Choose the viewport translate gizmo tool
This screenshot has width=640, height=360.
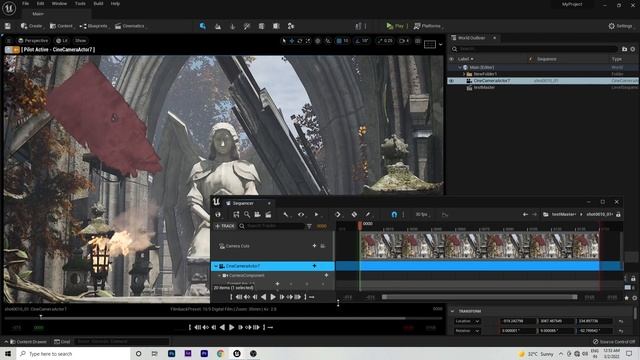coord(292,41)
